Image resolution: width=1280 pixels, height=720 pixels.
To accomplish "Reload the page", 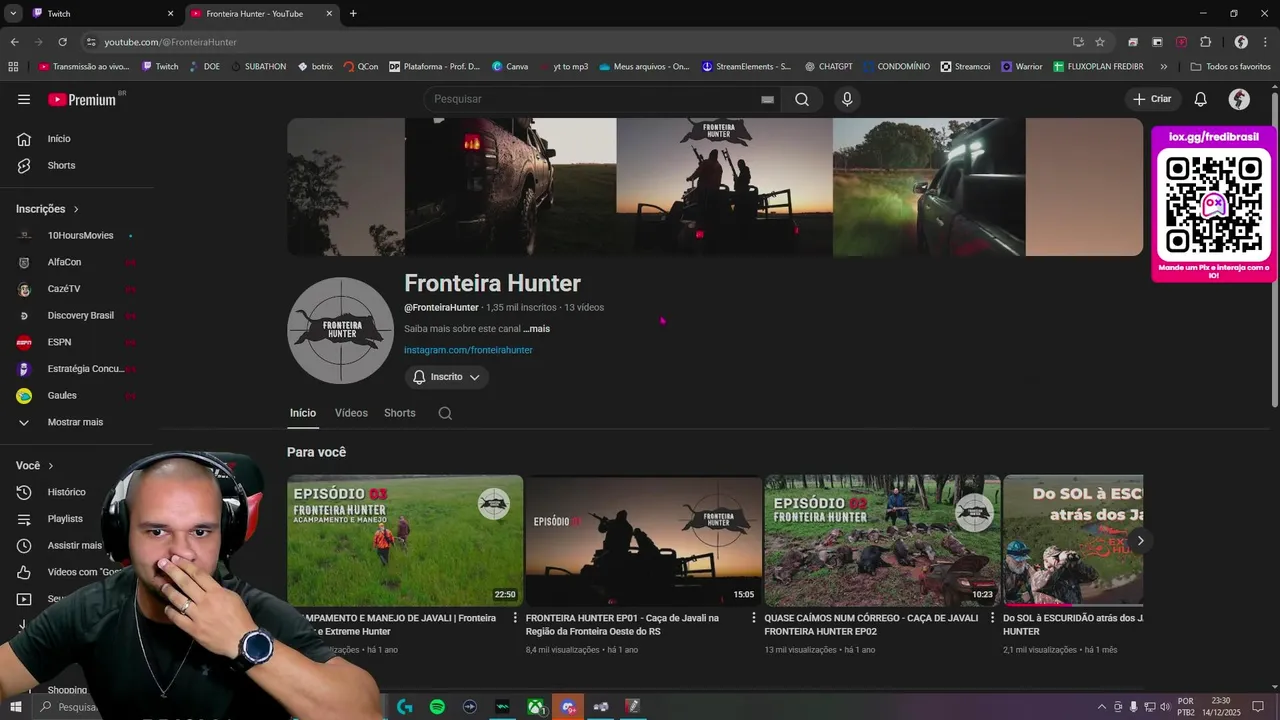I will tap(62, 42).
